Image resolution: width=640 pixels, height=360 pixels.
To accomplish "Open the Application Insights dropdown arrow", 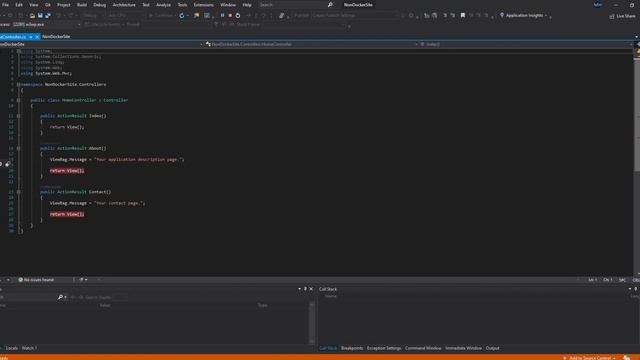I will tap(546, 16).
